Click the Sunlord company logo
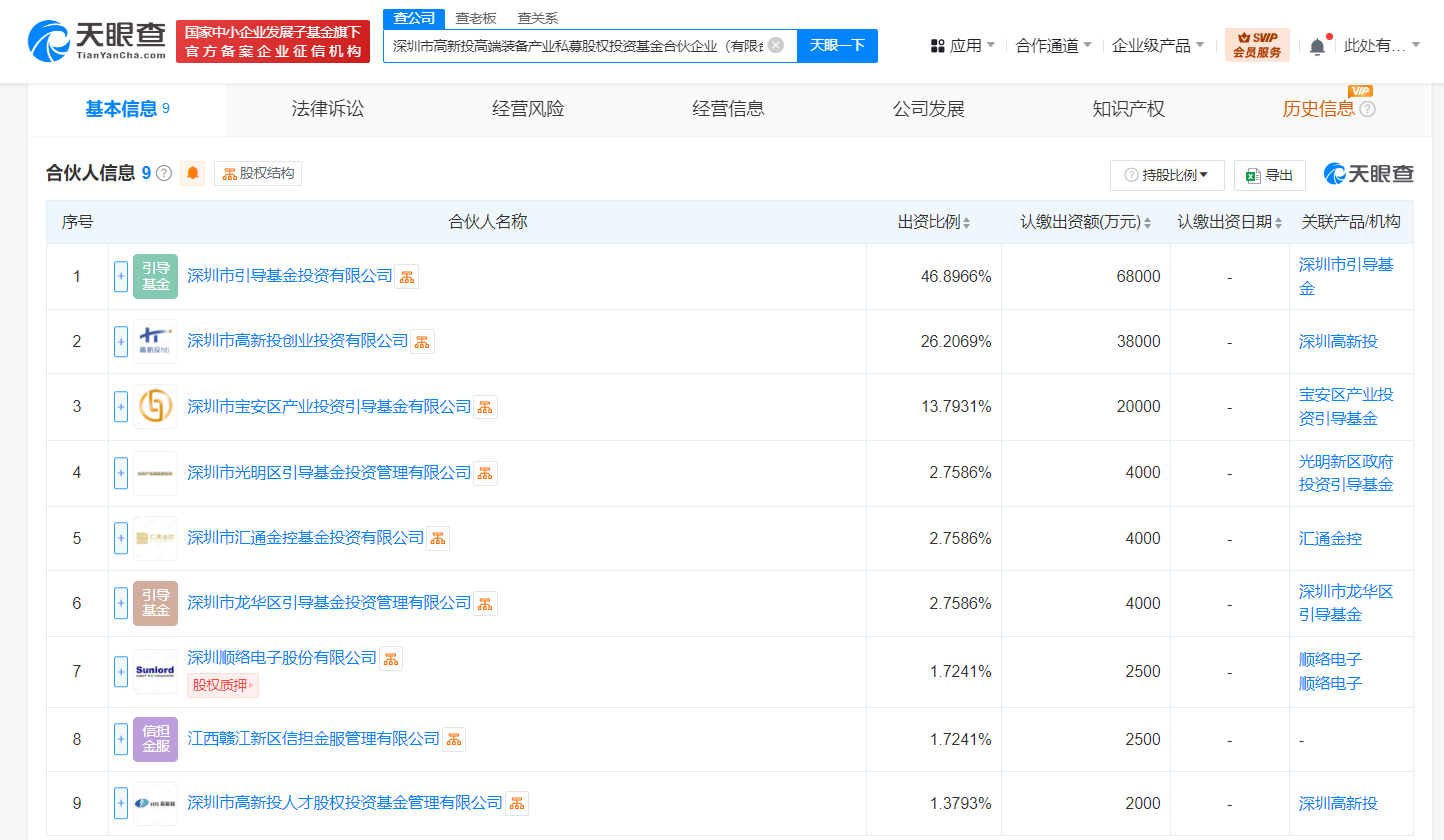The width and height of the screenshot is (1444, 840). [x=155, y=671]
